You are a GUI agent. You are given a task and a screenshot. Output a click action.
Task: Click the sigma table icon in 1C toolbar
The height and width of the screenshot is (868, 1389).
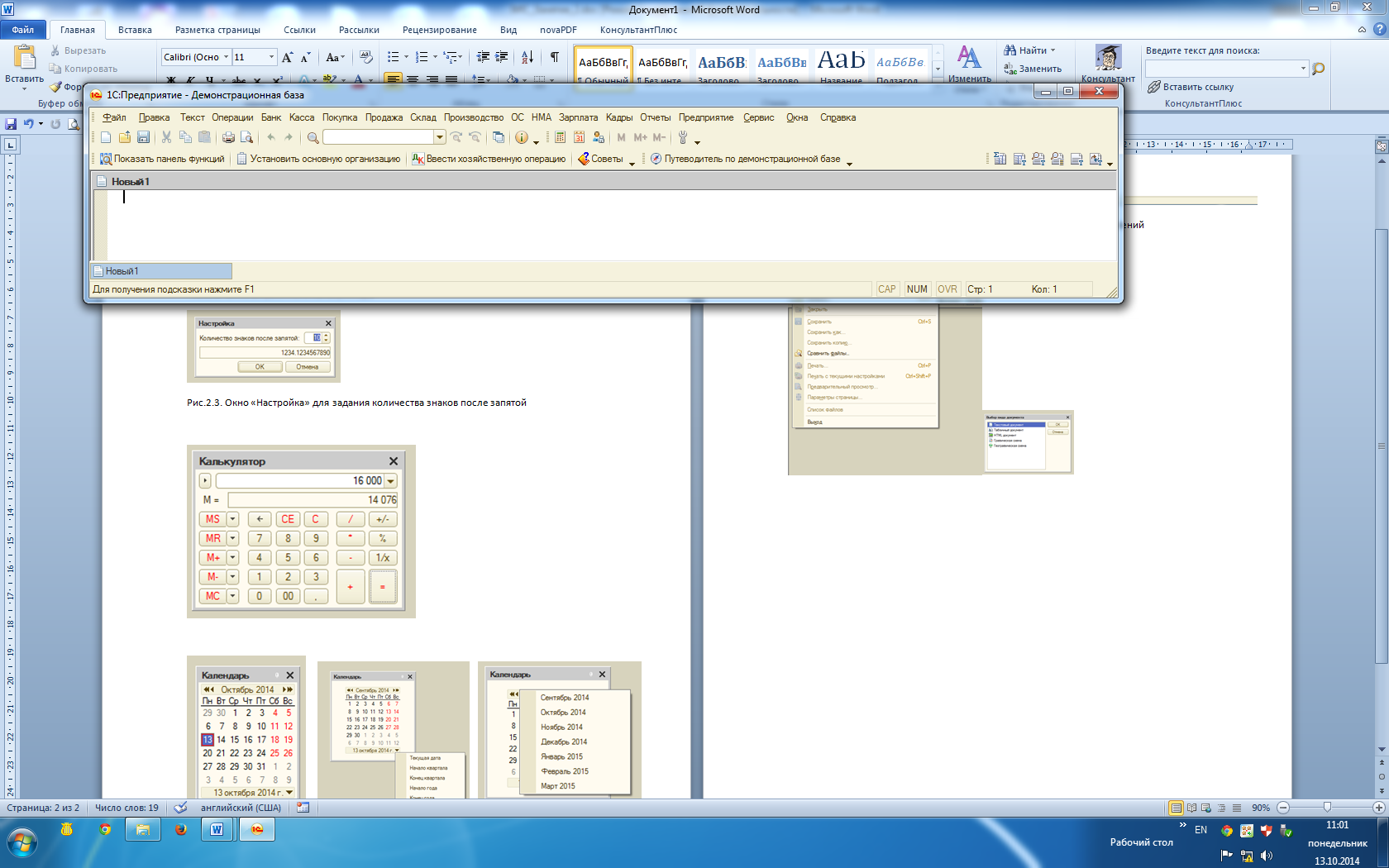1000,159
